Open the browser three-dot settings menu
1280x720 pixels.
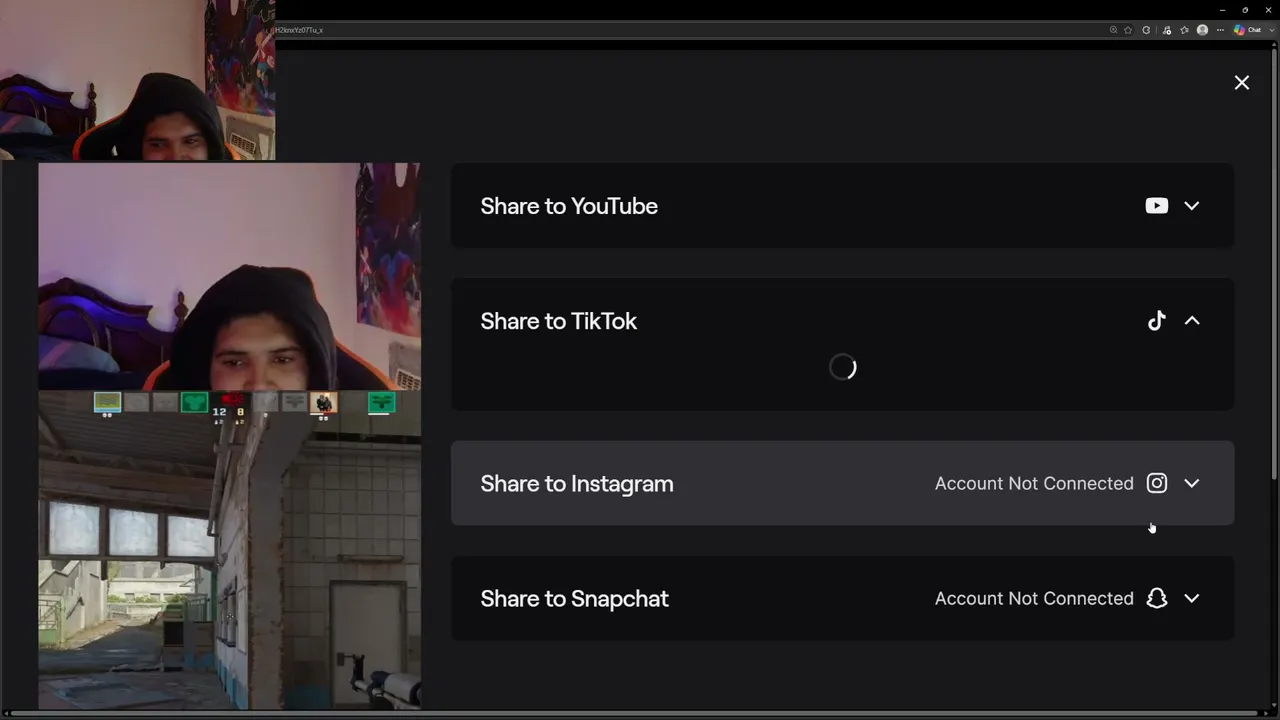[1220, 30]
